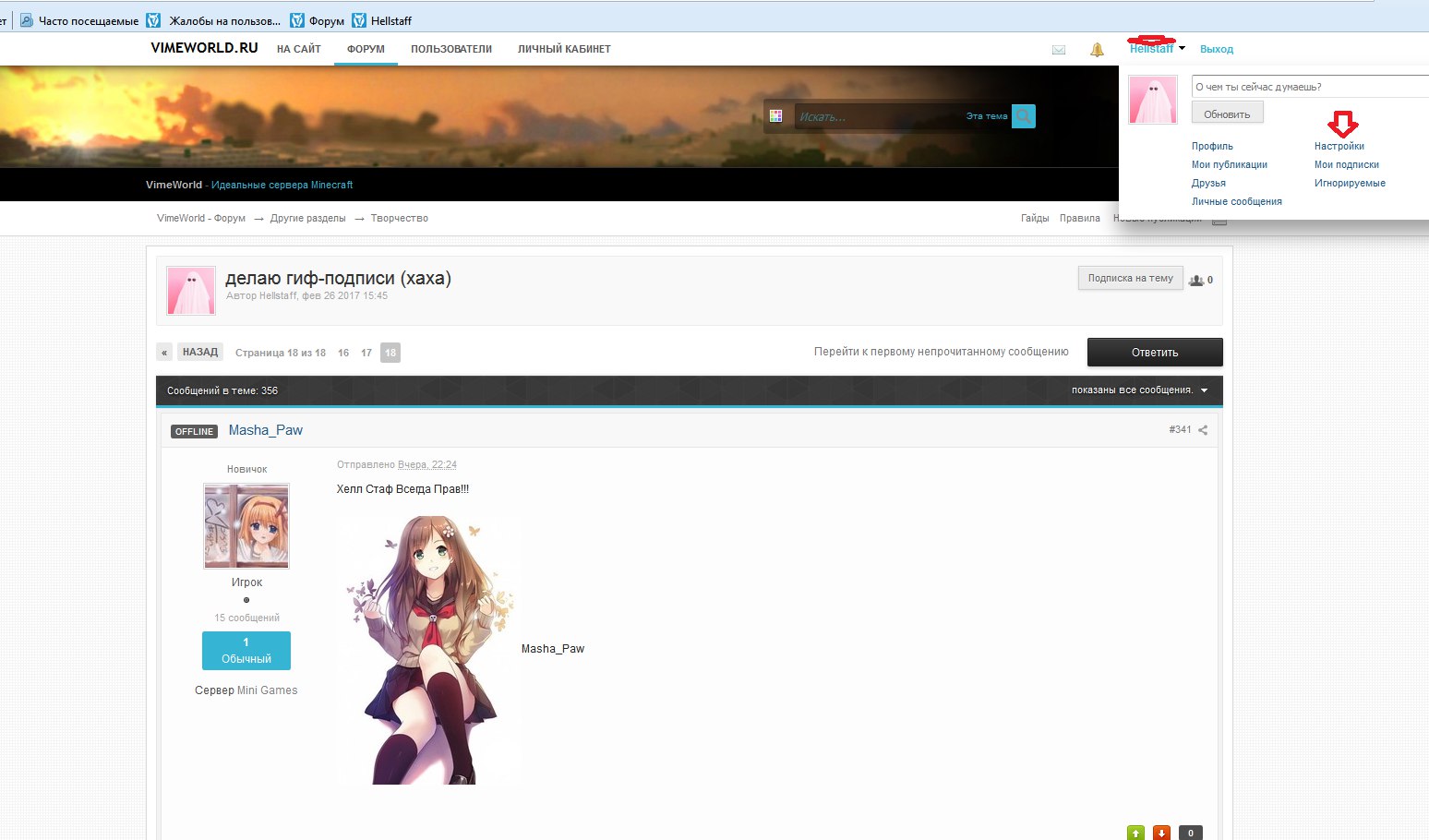The image size is (1429, 840).
Task: Open Игнорируемые link
Action: [1350, 183]
